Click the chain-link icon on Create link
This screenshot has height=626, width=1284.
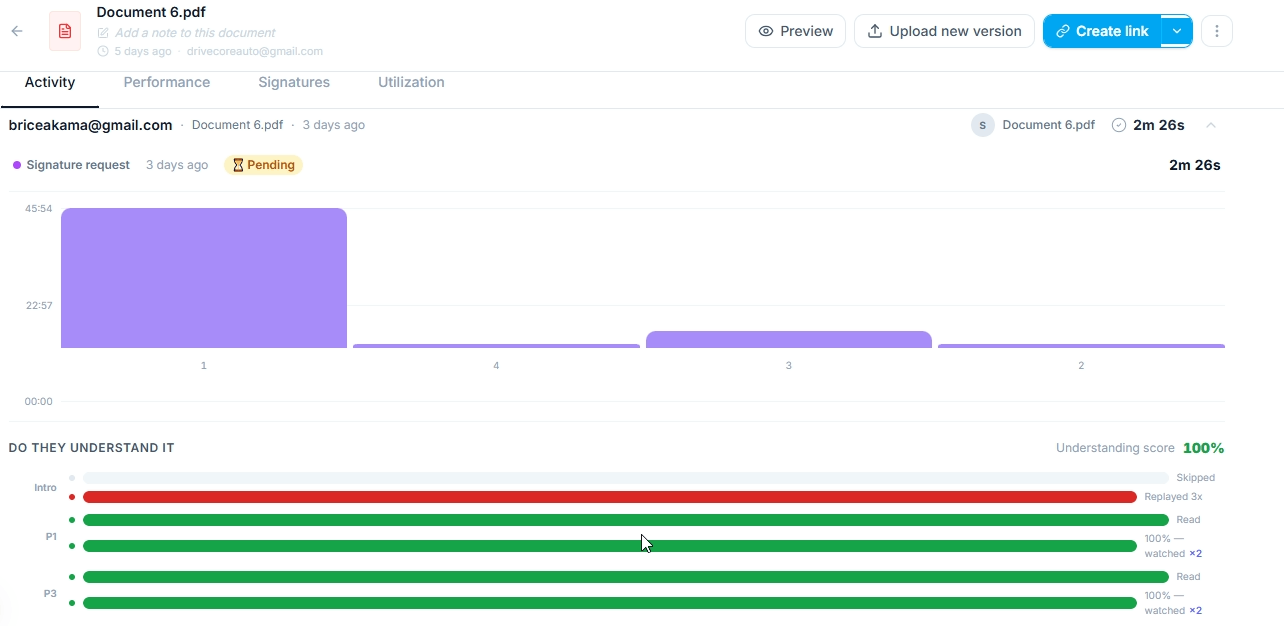pyautogui.click(x=1062, y=31)
